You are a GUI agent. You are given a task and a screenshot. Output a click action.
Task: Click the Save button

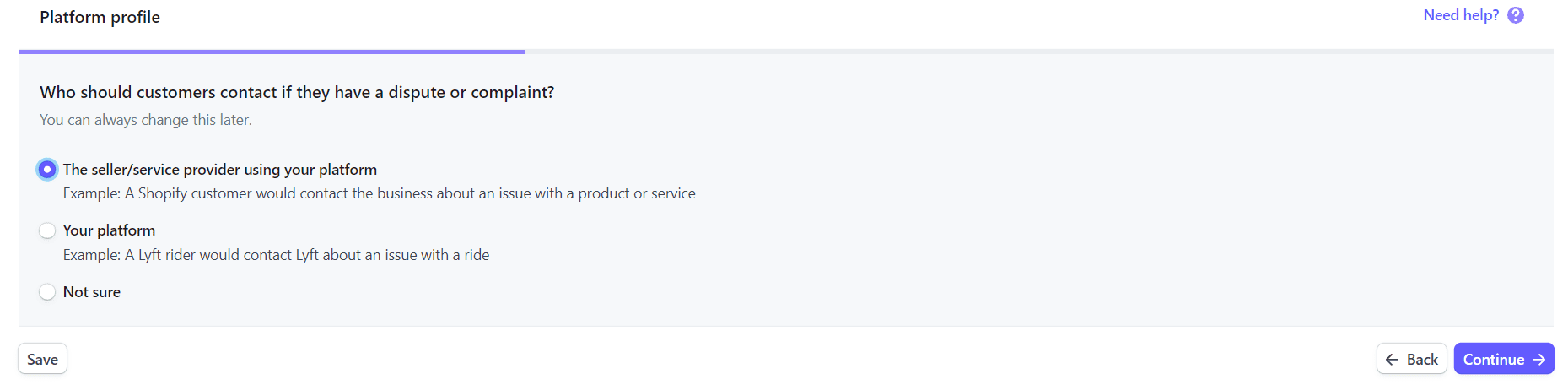[42, 360]
